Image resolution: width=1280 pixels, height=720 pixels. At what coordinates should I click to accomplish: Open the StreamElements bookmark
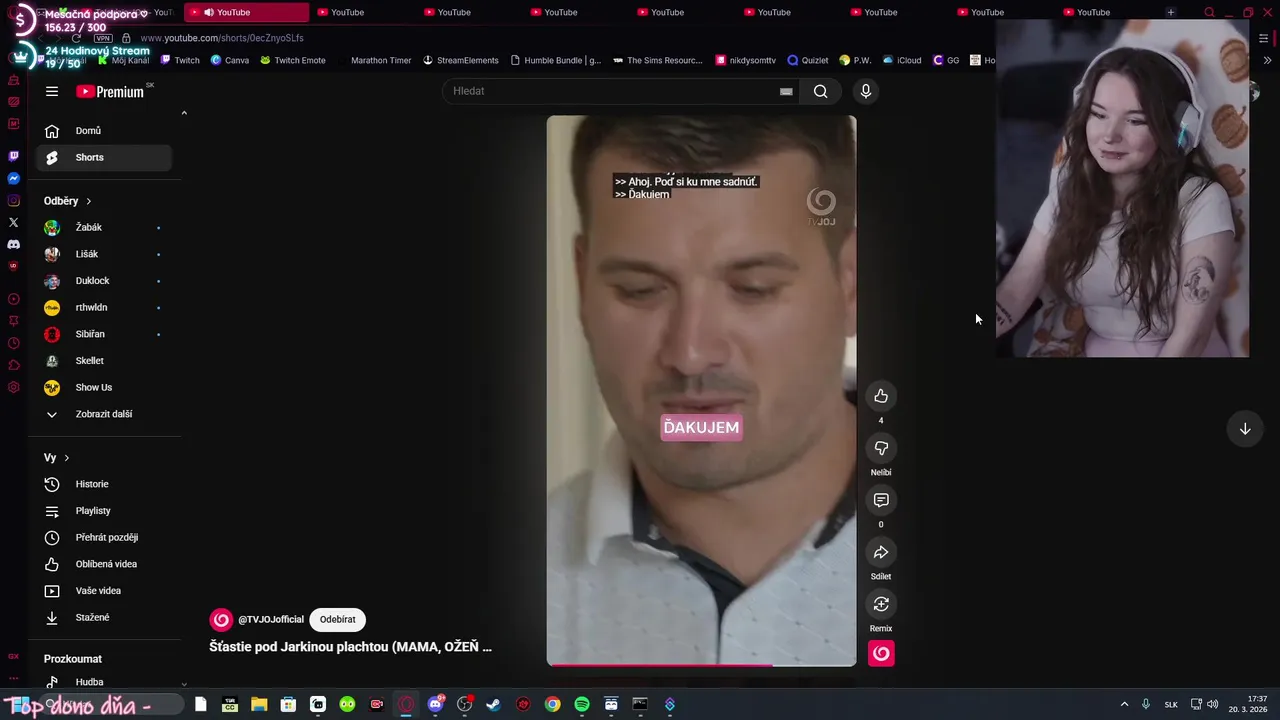[460, 60]
